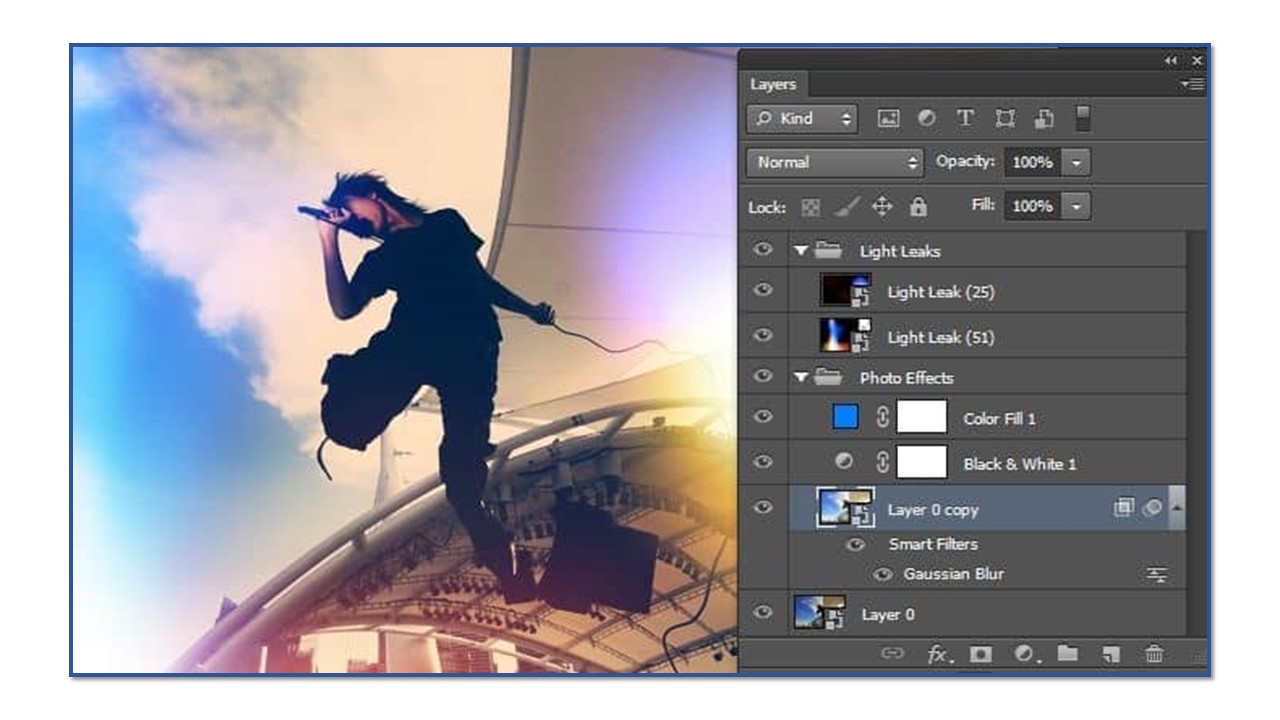The height and width of the screenshot is (720, 1280).
Task: Click the "Black & White 1" layer name
Action: pos(1020,463)
